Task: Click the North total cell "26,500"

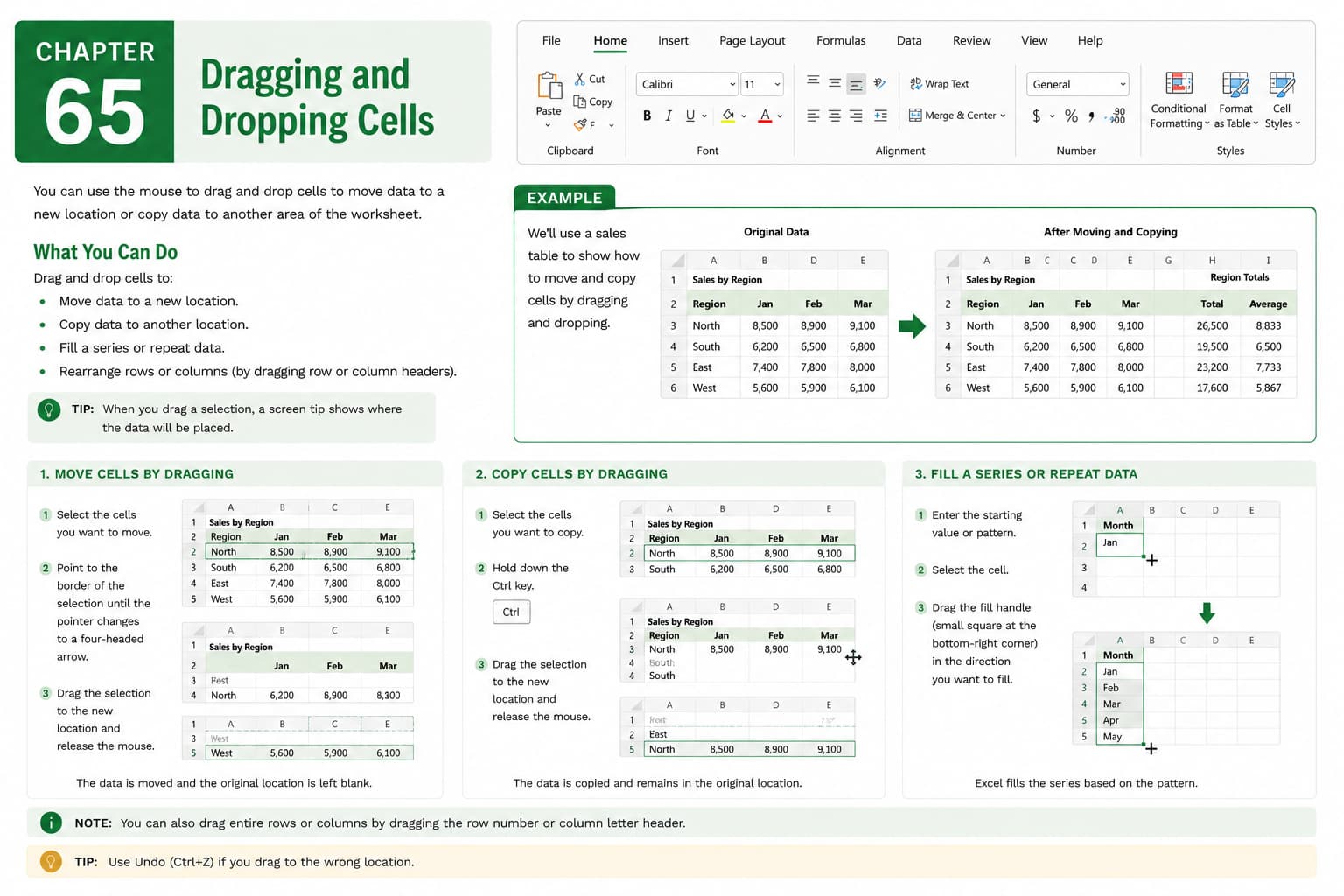Action: tap(1212, 325)
